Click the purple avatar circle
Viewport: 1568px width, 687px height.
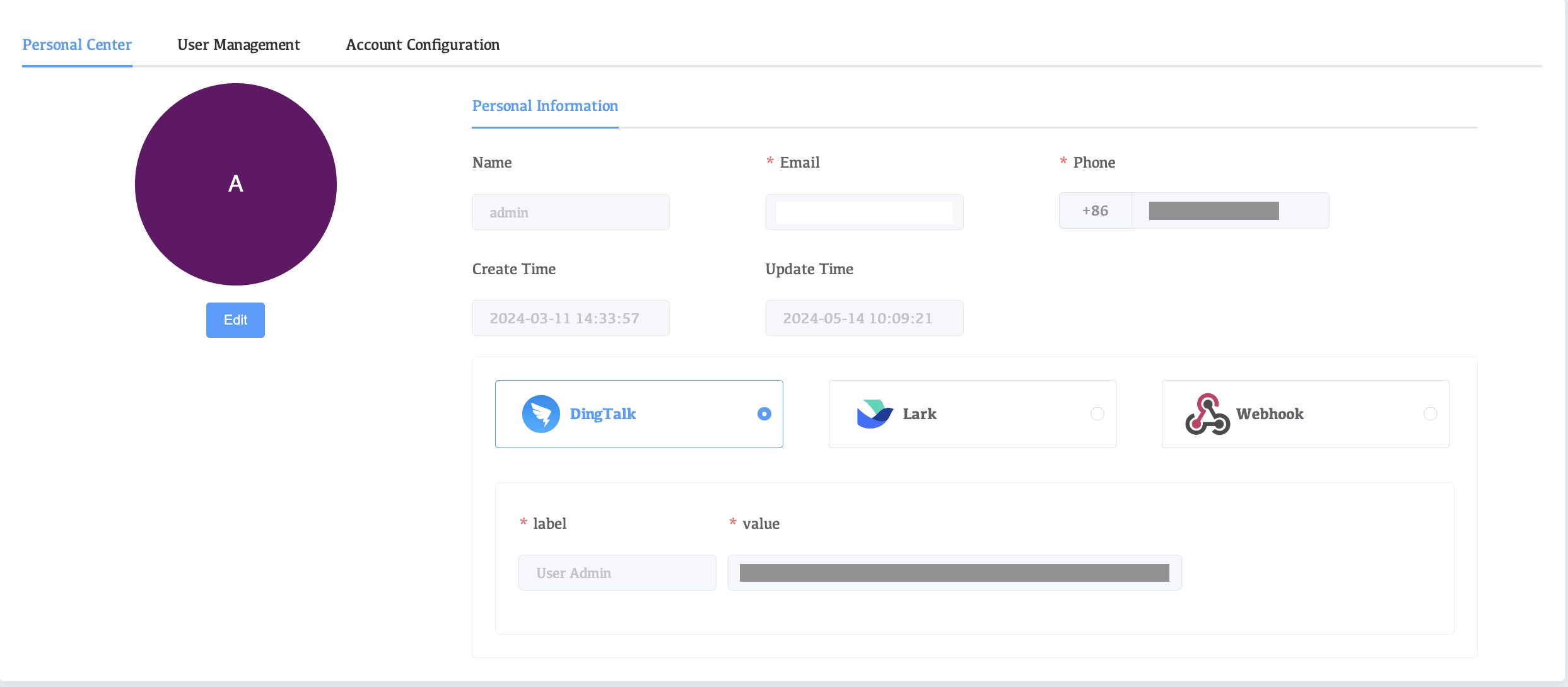tap(235, 184)
